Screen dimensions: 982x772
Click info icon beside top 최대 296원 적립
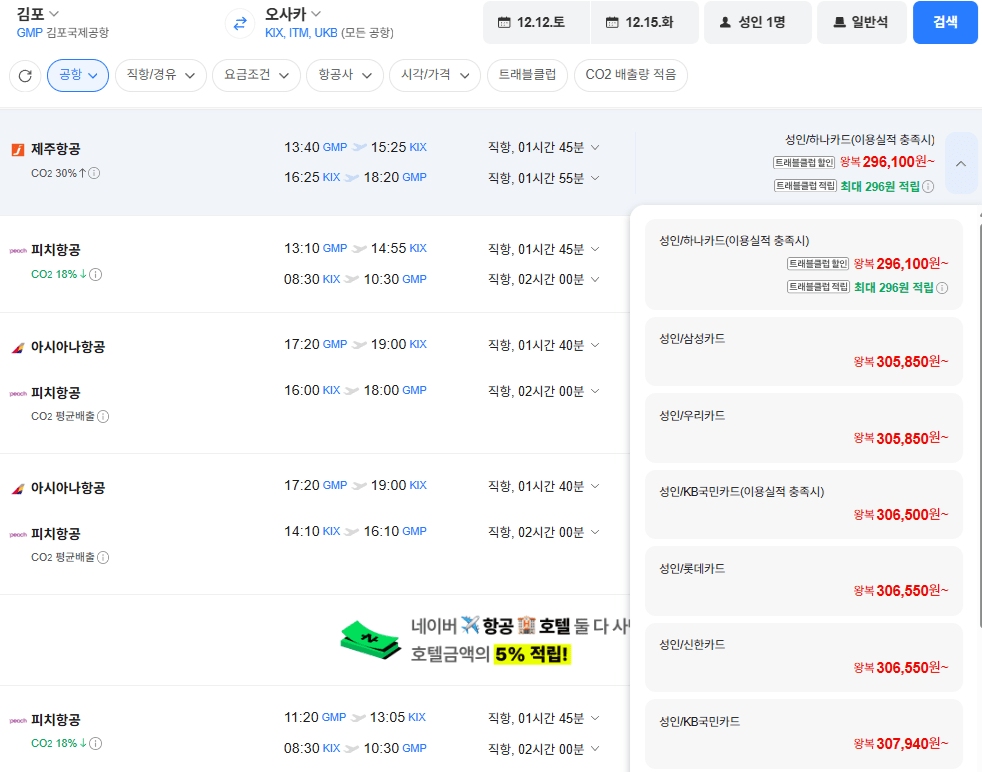point(928,186)
